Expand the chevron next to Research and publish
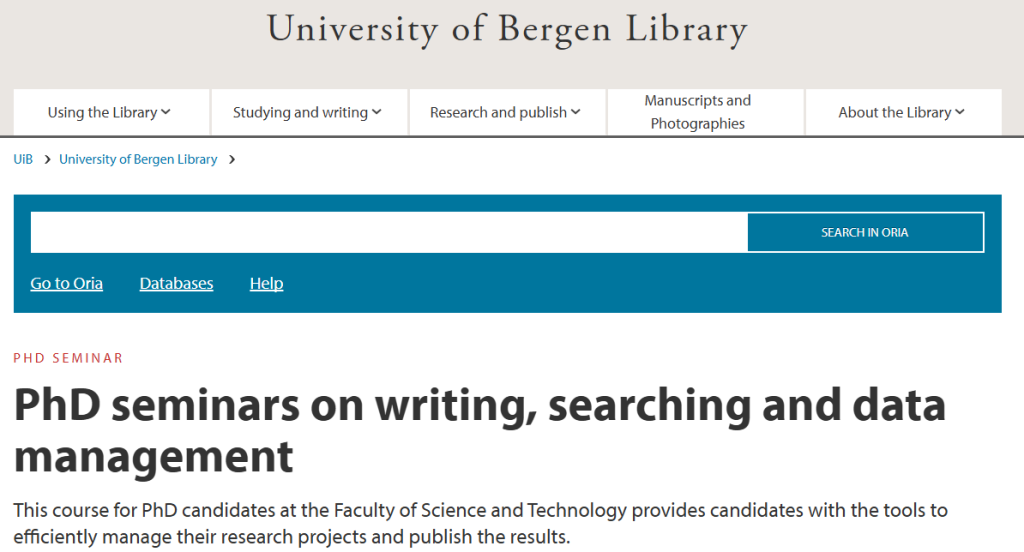Viewport: 1024px width, 552px height. pos(576,112)
